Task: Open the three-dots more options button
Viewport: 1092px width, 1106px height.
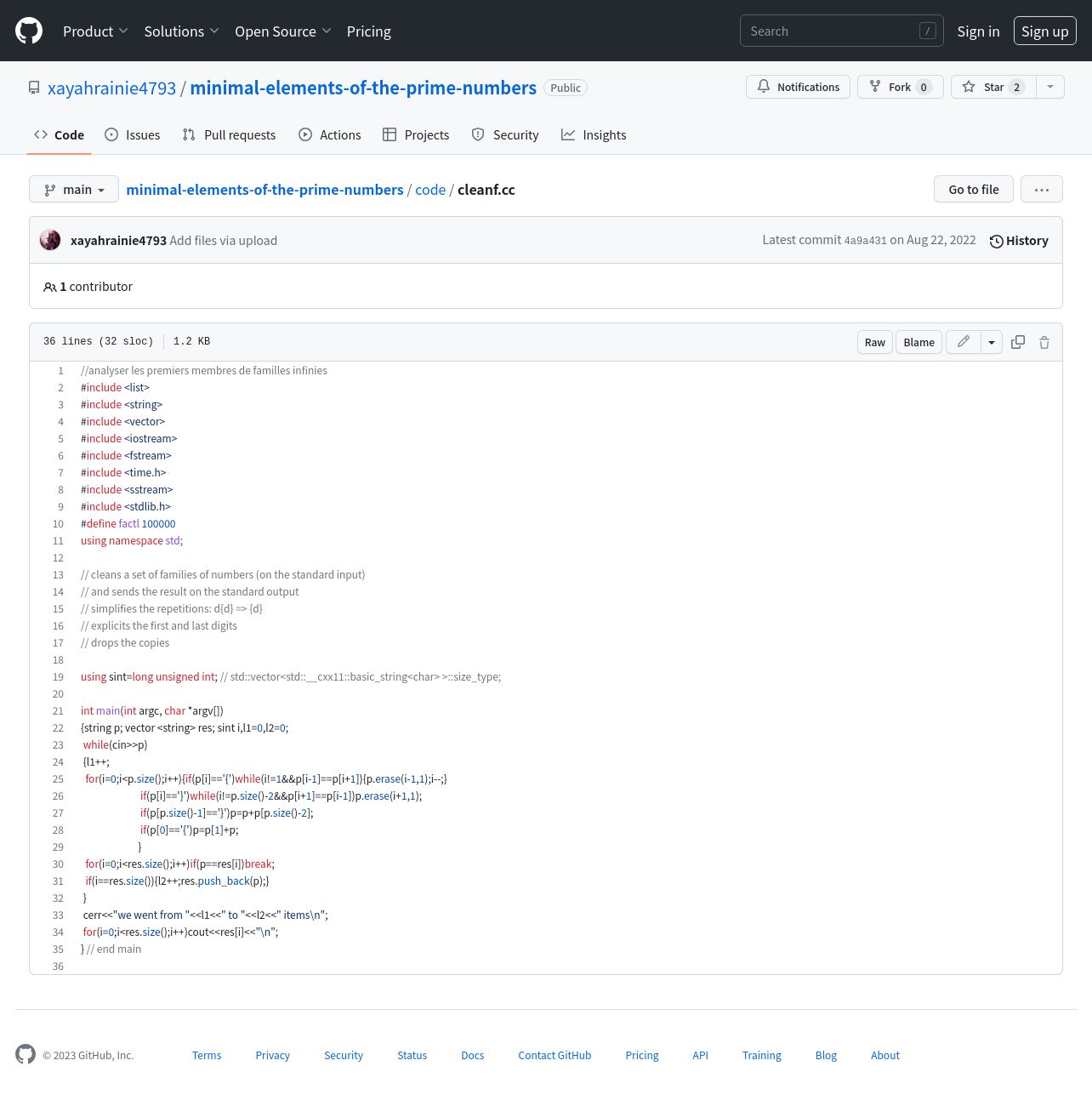Action: (x=1042, y=189)
